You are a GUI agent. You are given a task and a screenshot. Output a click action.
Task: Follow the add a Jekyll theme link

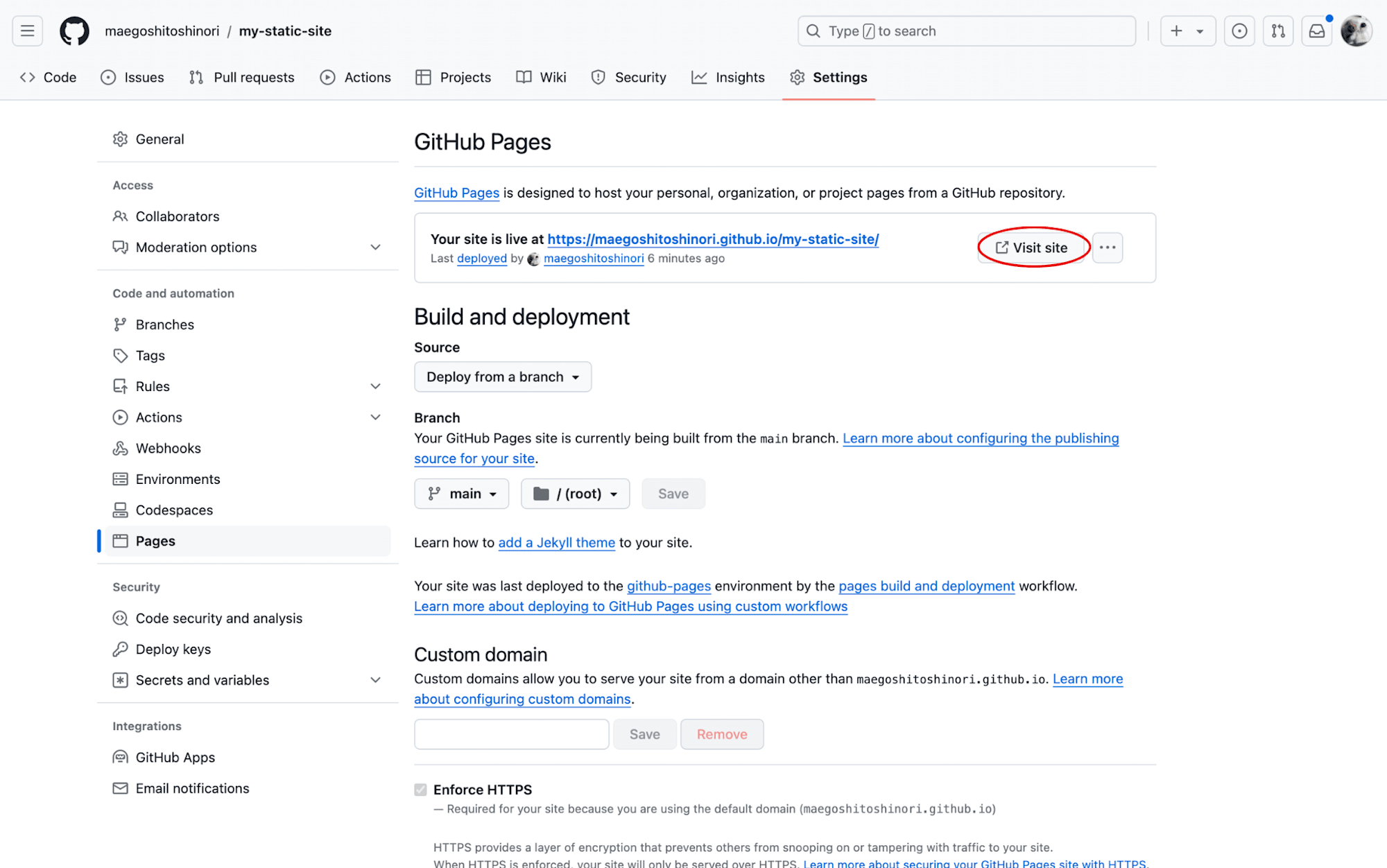556,543
